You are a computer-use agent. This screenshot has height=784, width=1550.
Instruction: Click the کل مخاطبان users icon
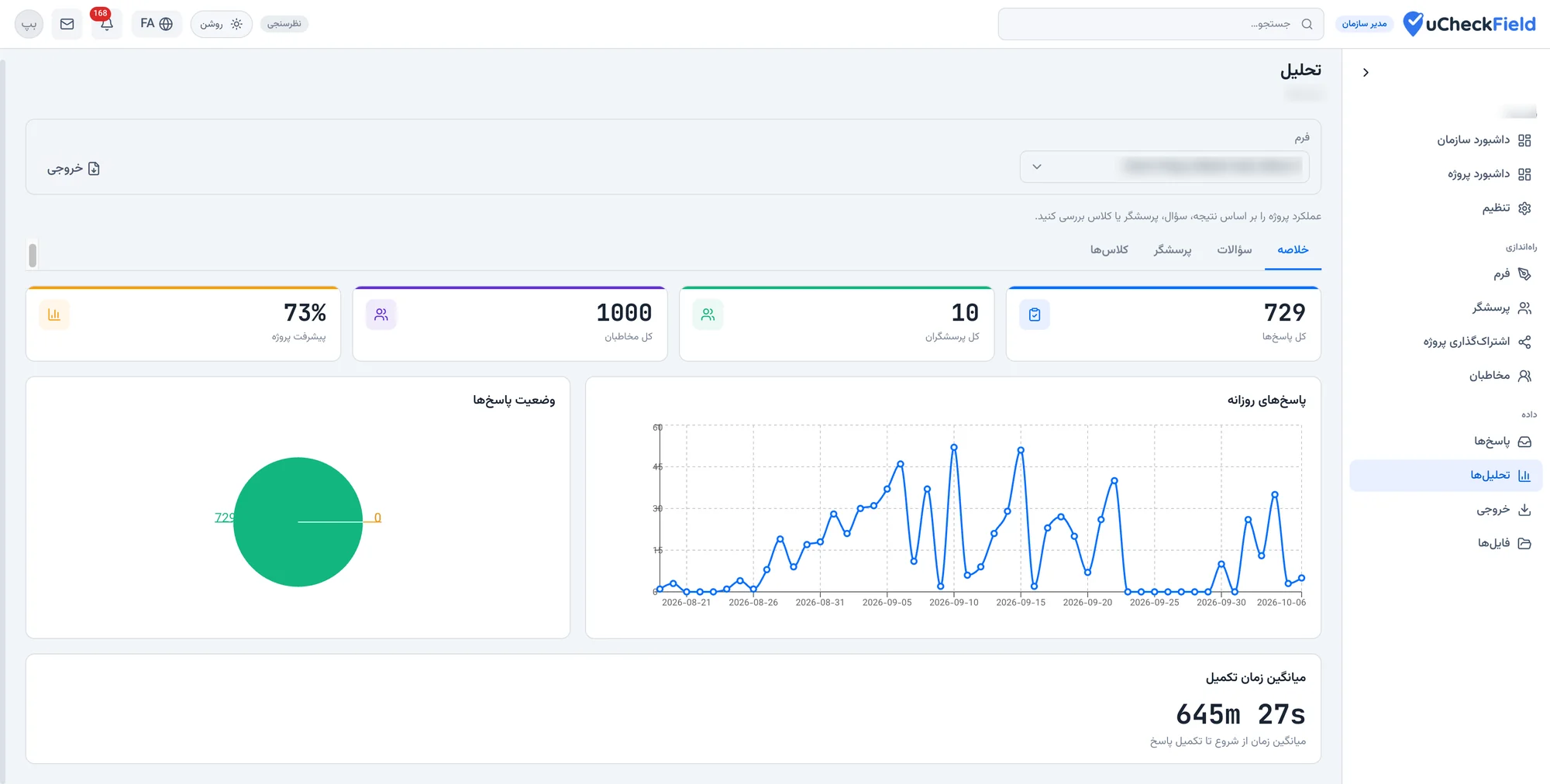[x=381, y=315]
